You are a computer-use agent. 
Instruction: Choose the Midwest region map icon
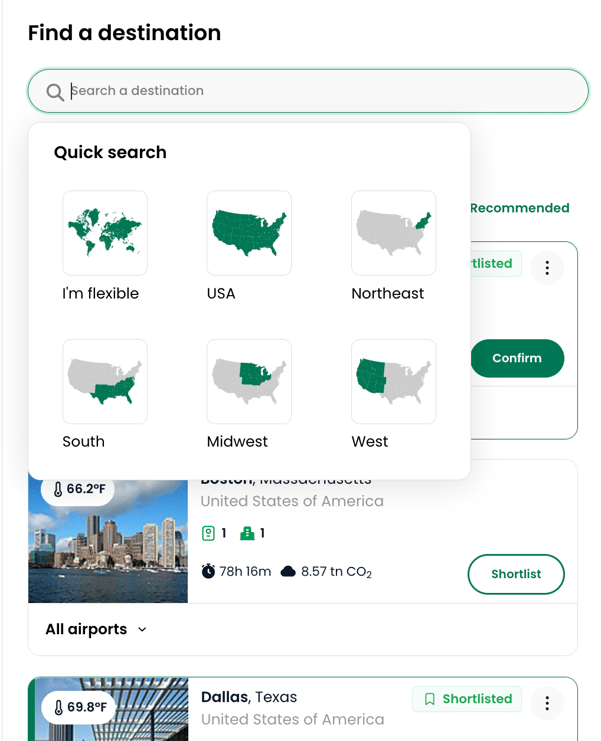click(x=249, y=381)
